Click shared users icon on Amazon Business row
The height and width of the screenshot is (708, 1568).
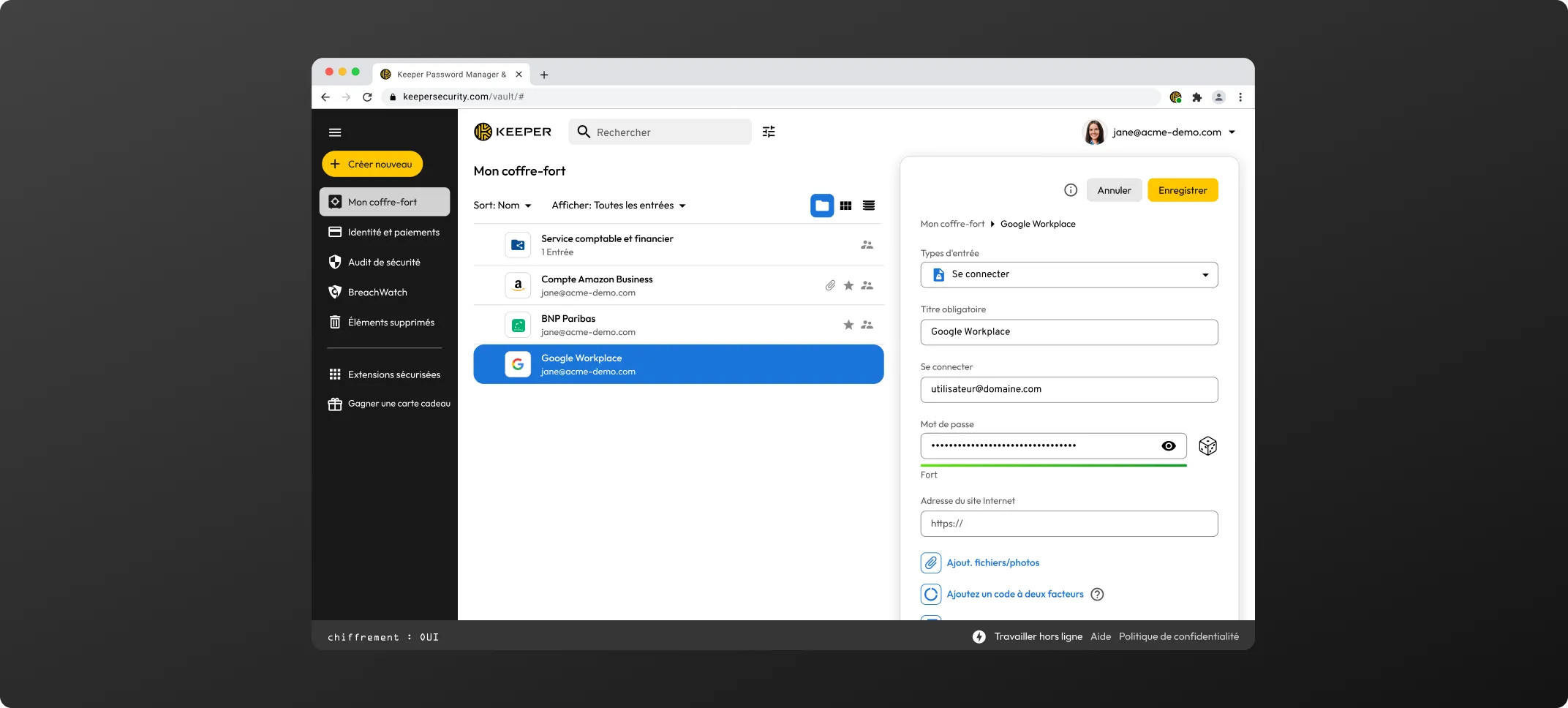[867, 285]
